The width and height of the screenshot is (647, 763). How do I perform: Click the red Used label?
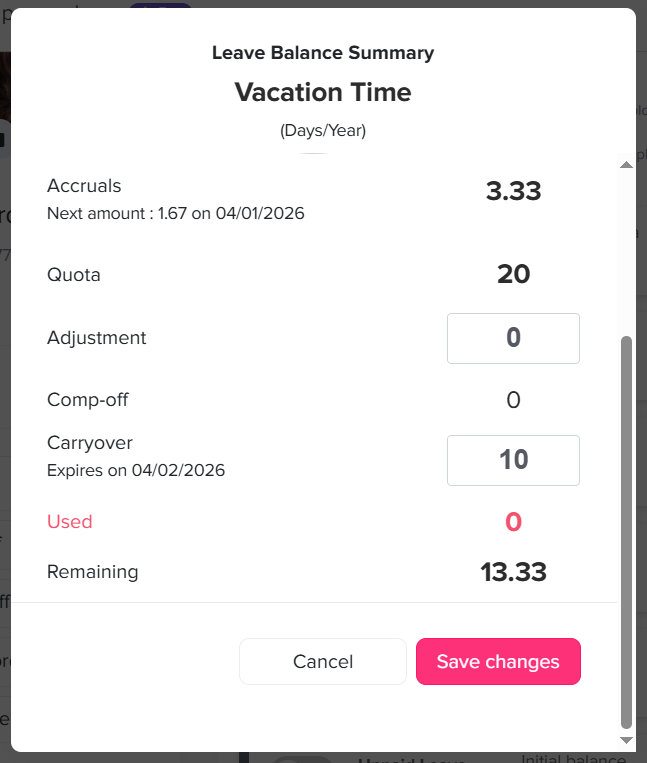pyautogui.click(x=70, y=522)
